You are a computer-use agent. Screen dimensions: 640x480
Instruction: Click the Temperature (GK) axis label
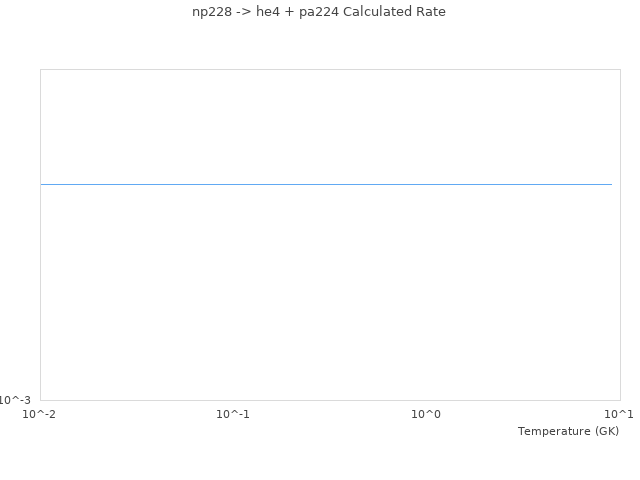(568, 431)
